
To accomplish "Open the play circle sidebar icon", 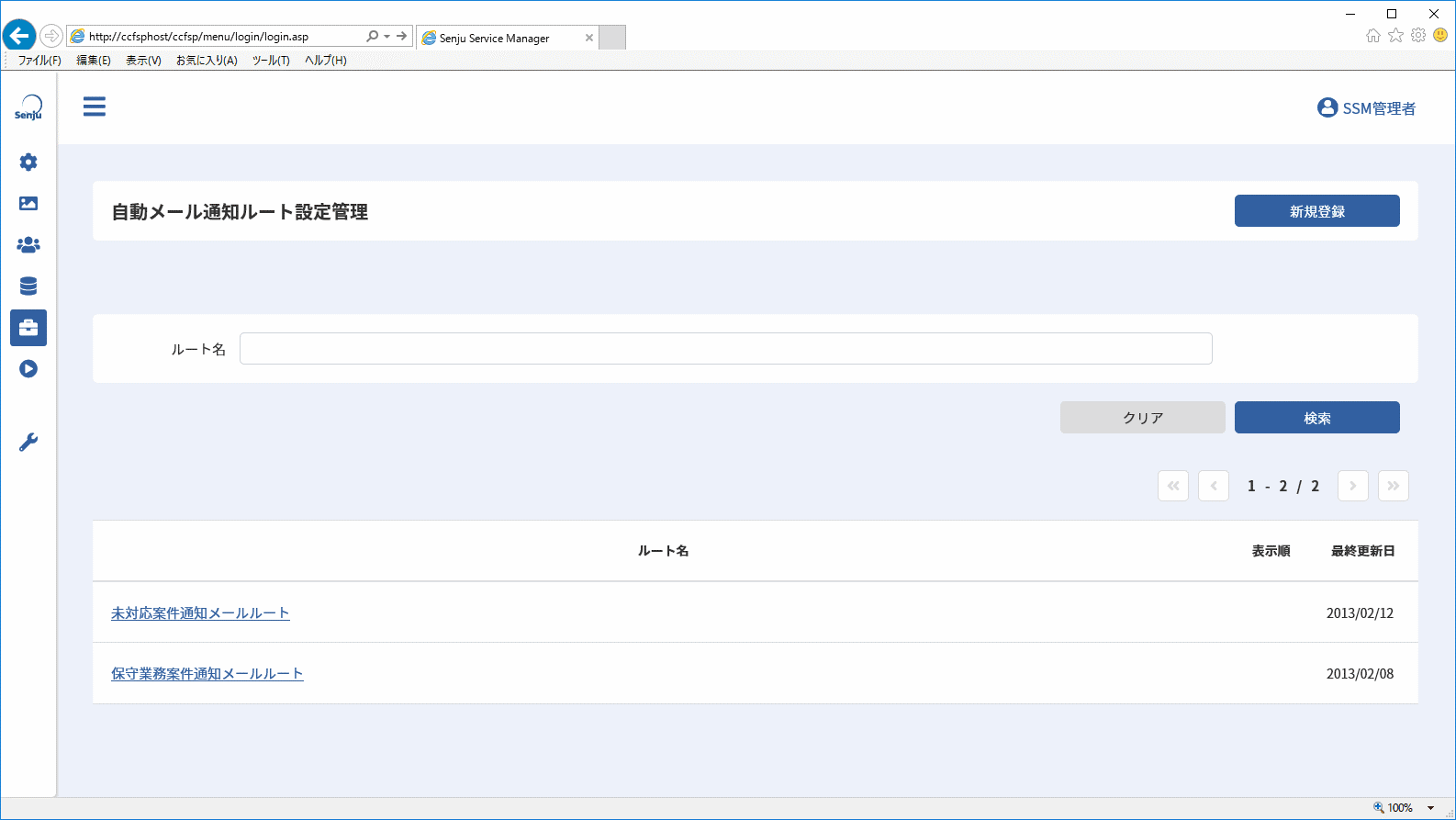I will 28,369.
